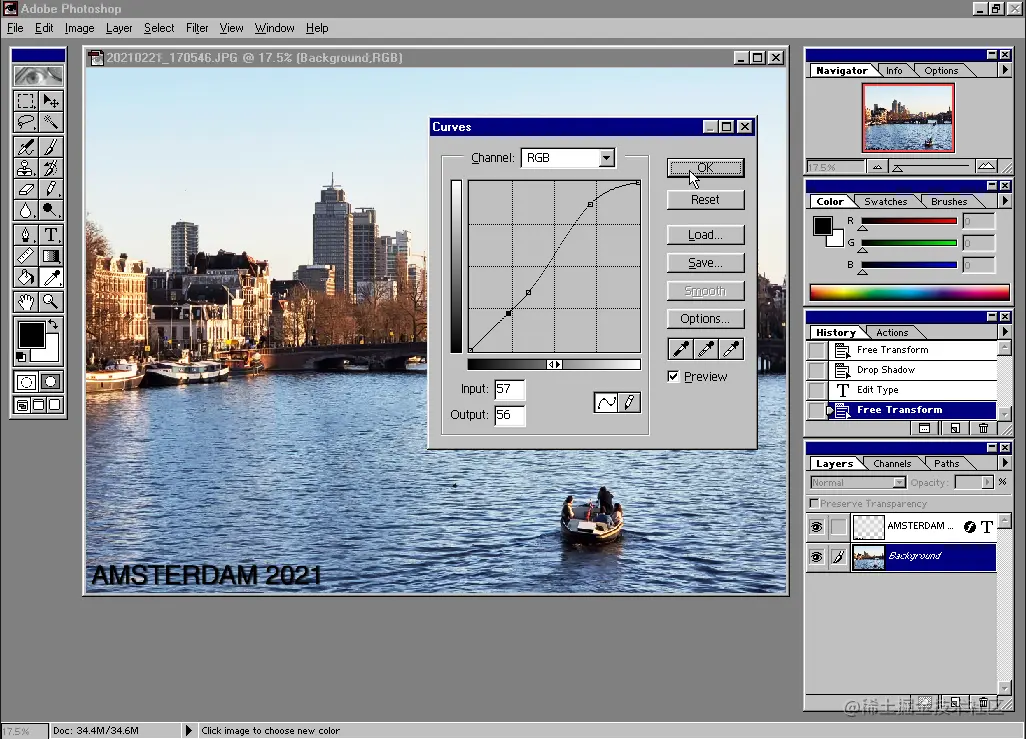
Task: Uncheck the Preview checkbox
Action: pyautogui.click(x=673, y=376)
